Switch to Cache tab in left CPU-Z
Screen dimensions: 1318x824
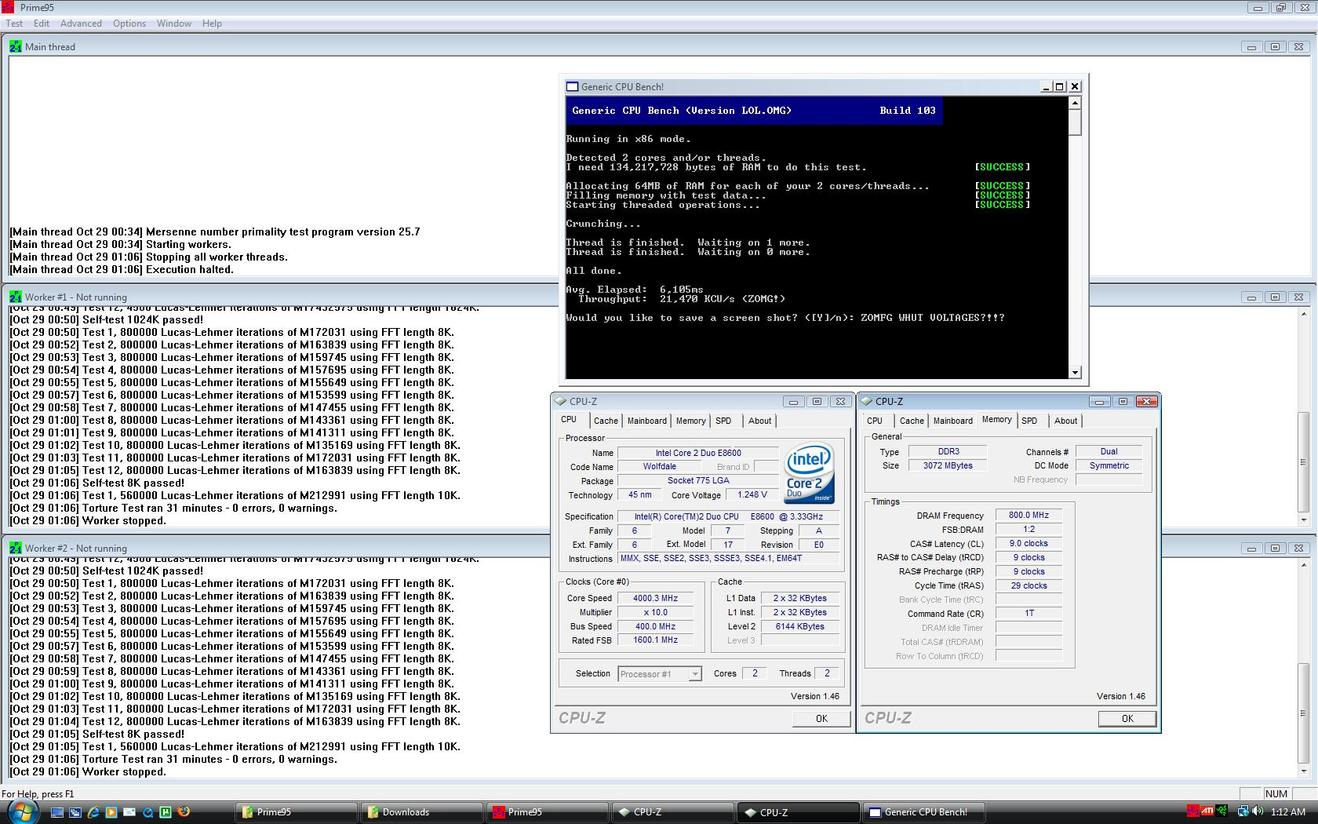click(x=606, y=421)
